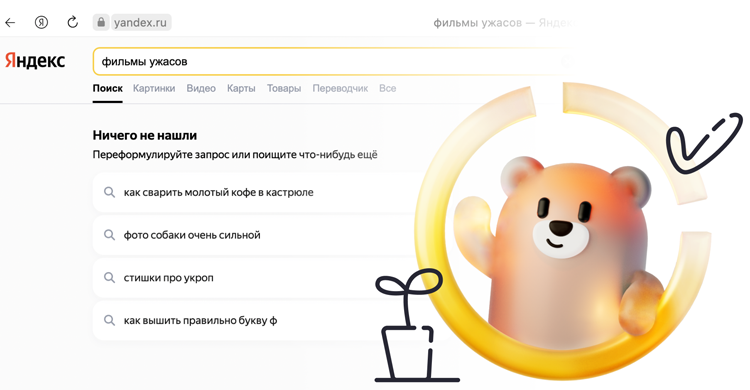Open the Карты tab
The height and width of the screenshot is (390, 750).
[x=241, y=88]
